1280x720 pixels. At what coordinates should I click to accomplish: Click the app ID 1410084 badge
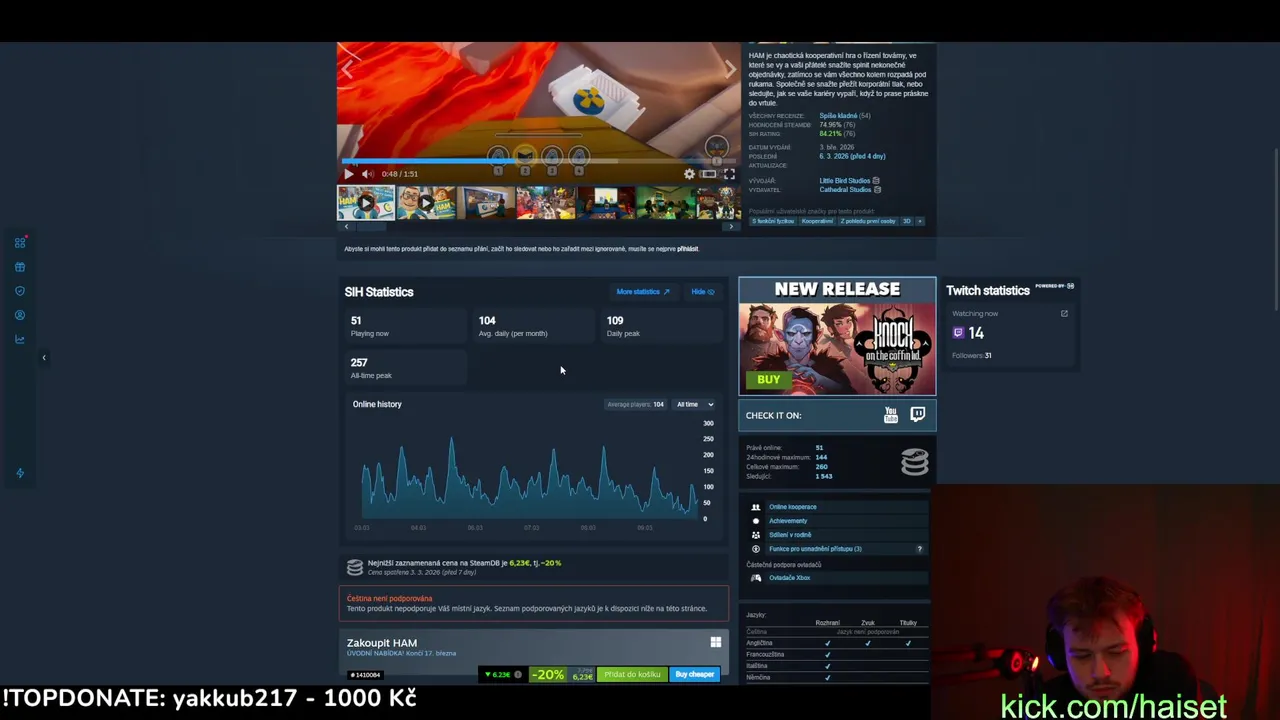[x=365, y=675]
